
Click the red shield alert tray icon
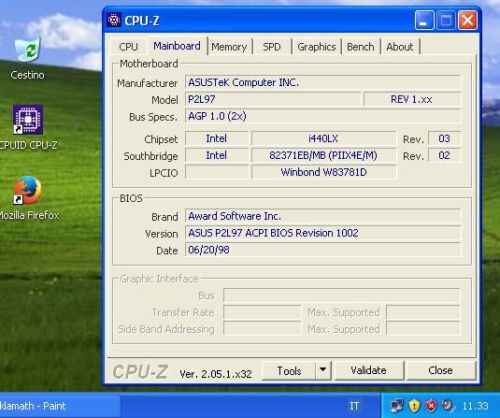click(431, 406)
